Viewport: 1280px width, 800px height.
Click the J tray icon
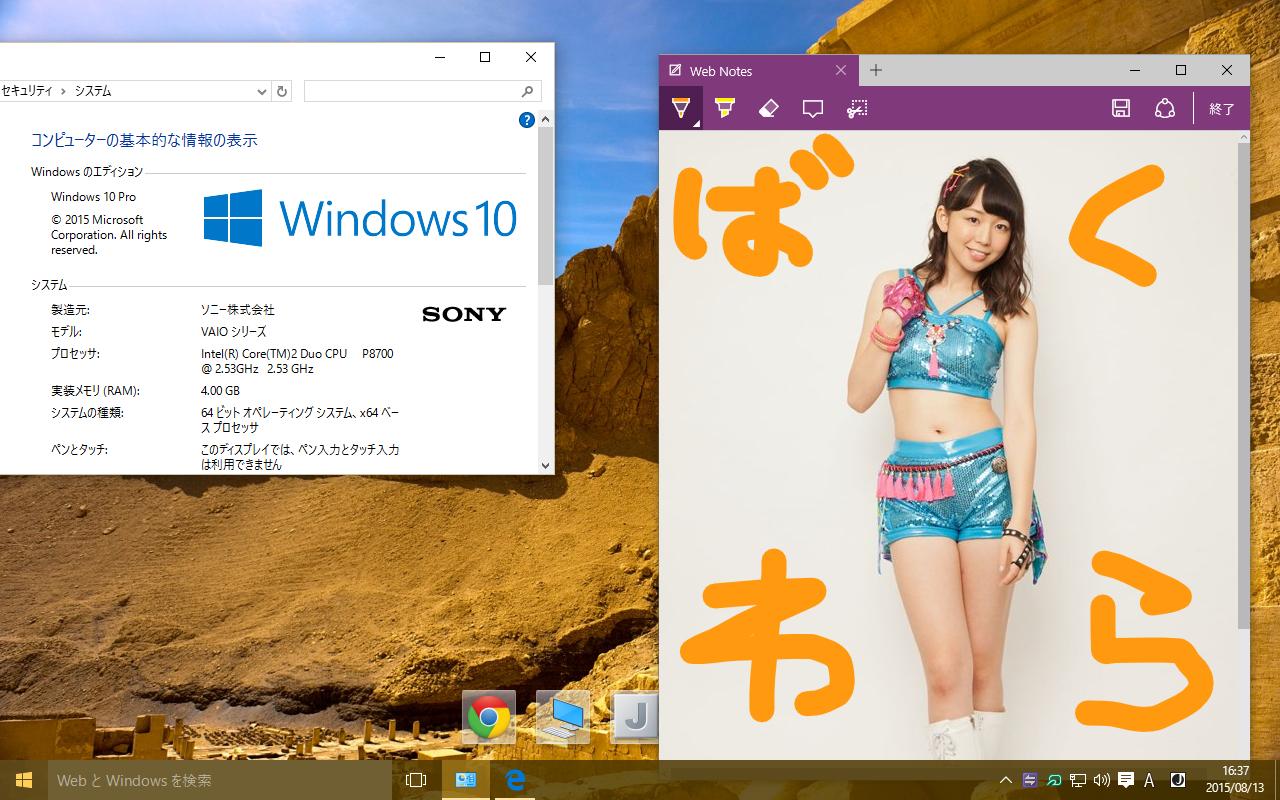tap(1178, 780)
